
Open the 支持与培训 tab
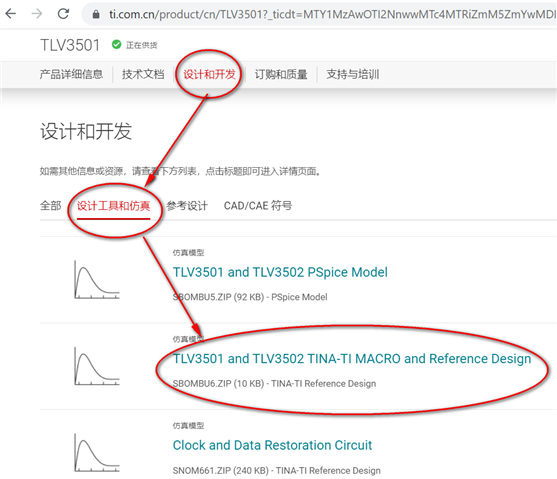pos(353,74)
